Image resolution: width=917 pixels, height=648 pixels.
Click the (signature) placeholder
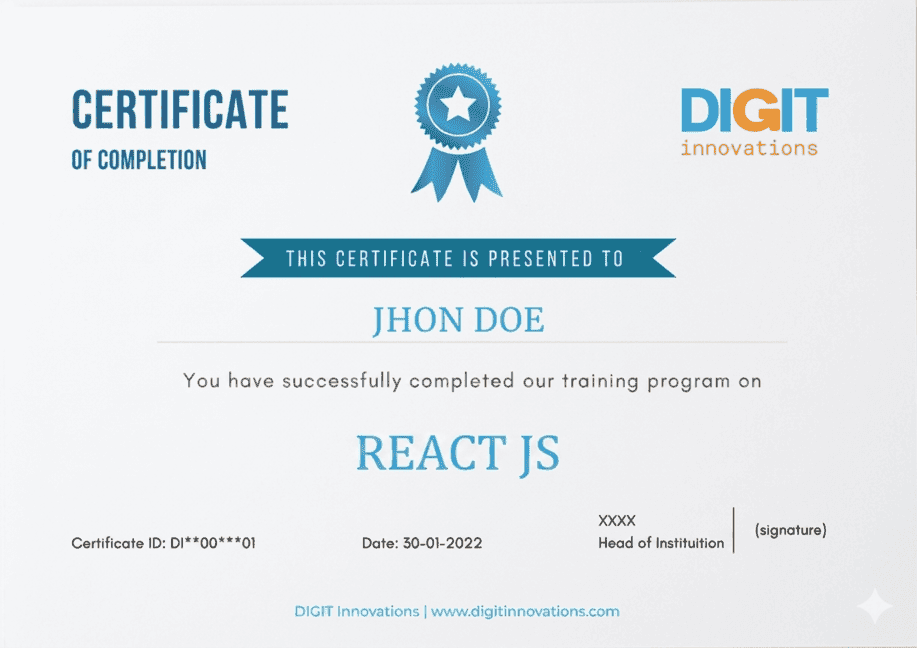pos(790,530)
